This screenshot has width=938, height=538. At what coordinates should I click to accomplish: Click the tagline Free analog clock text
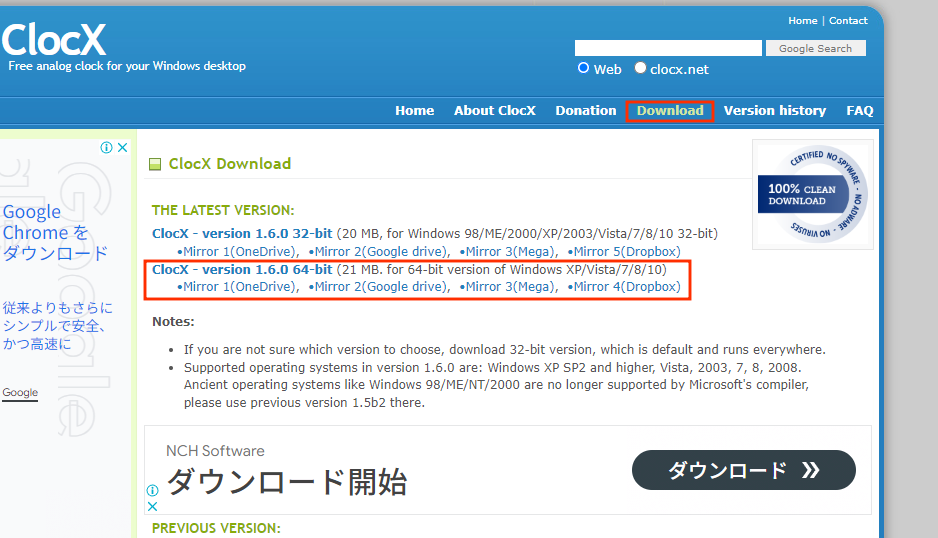click(x=127, y=66)
